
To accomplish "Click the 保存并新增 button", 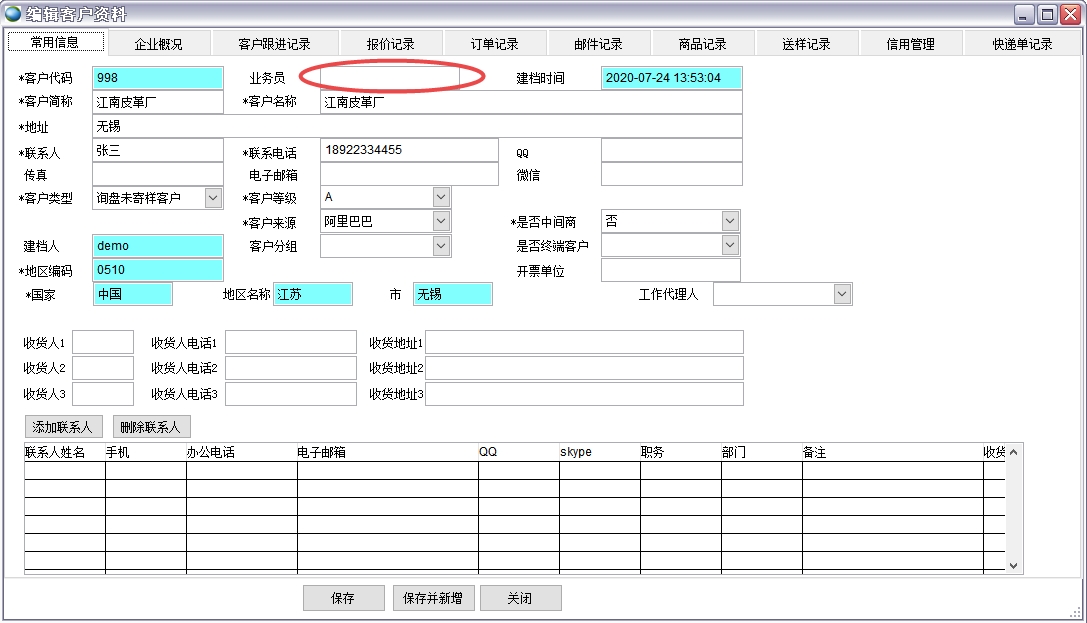I will click(x=432, y=598).
